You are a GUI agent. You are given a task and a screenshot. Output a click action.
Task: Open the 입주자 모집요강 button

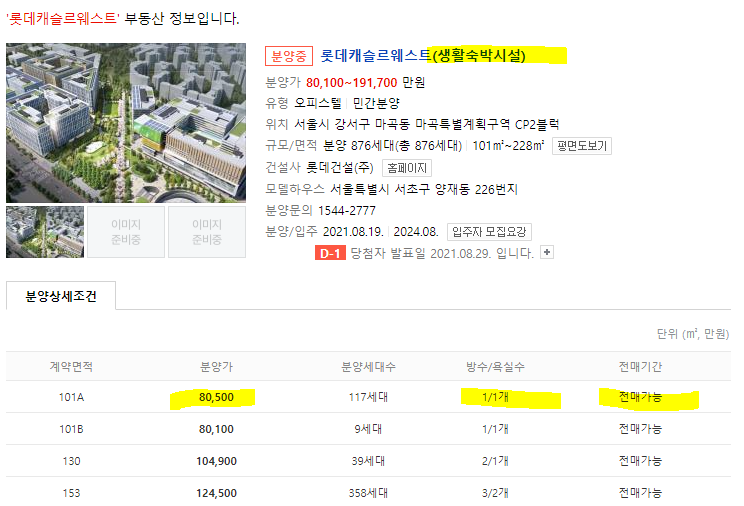489,232
